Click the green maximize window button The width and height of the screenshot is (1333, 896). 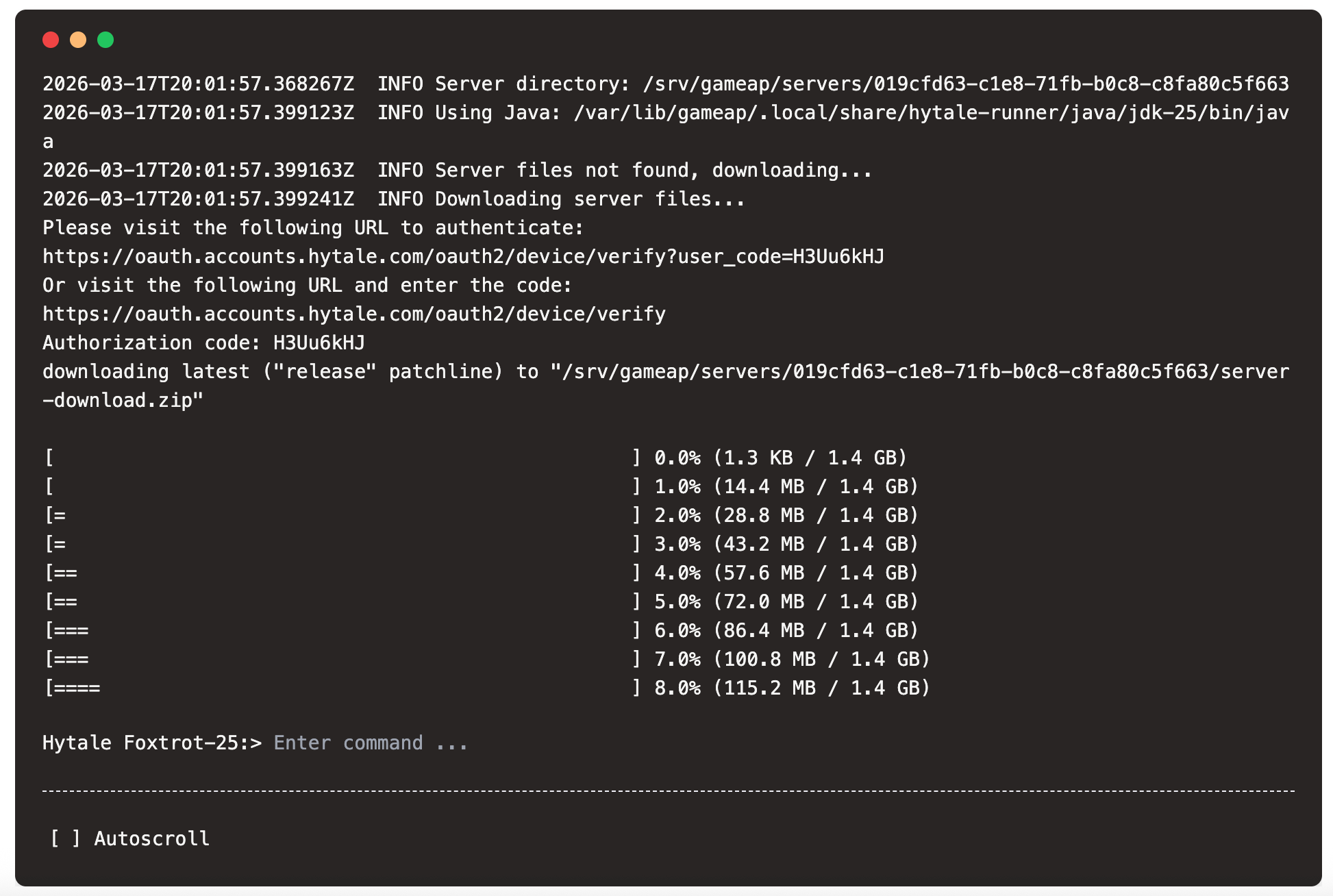[105, 40]
